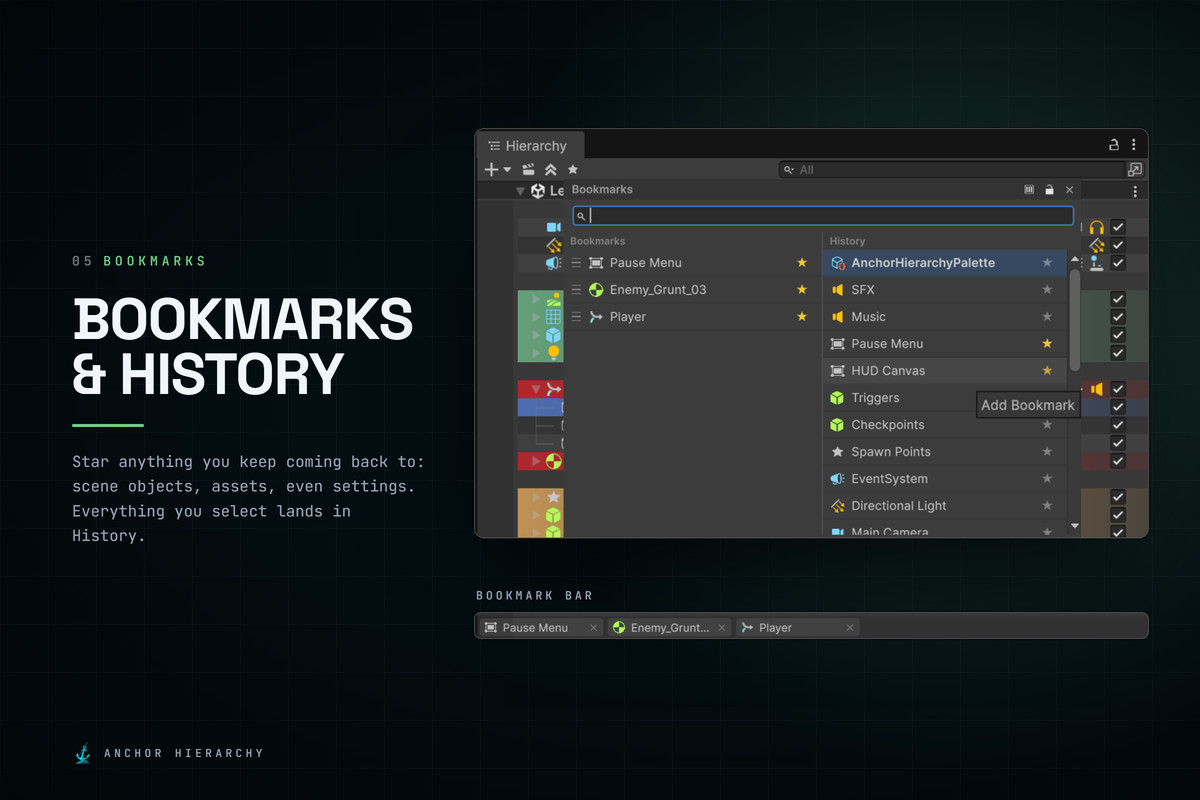Click the yellow headphones icon
This screenshot has width=1200, height=800.
(x=1097, y=228)
